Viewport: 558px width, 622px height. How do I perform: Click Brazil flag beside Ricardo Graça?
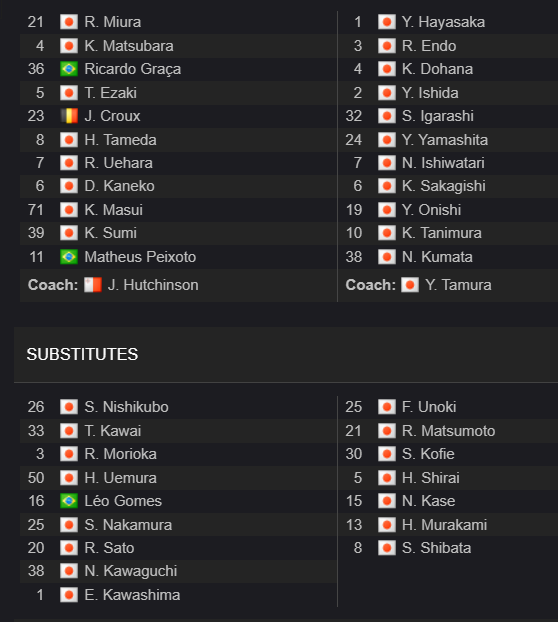pyautogui.click(x=69, y=69)
